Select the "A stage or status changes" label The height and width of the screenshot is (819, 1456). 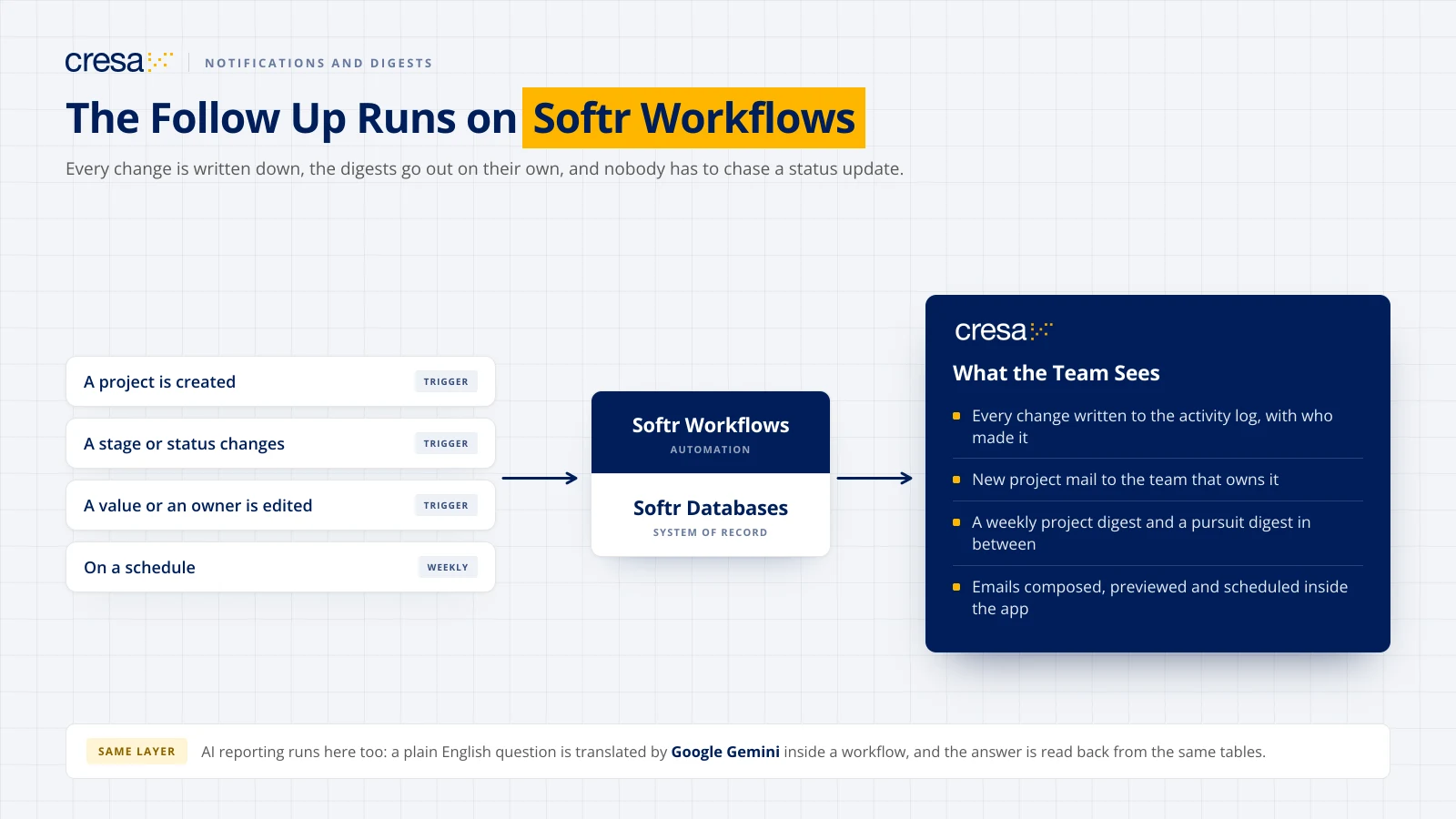click(184, 444)
